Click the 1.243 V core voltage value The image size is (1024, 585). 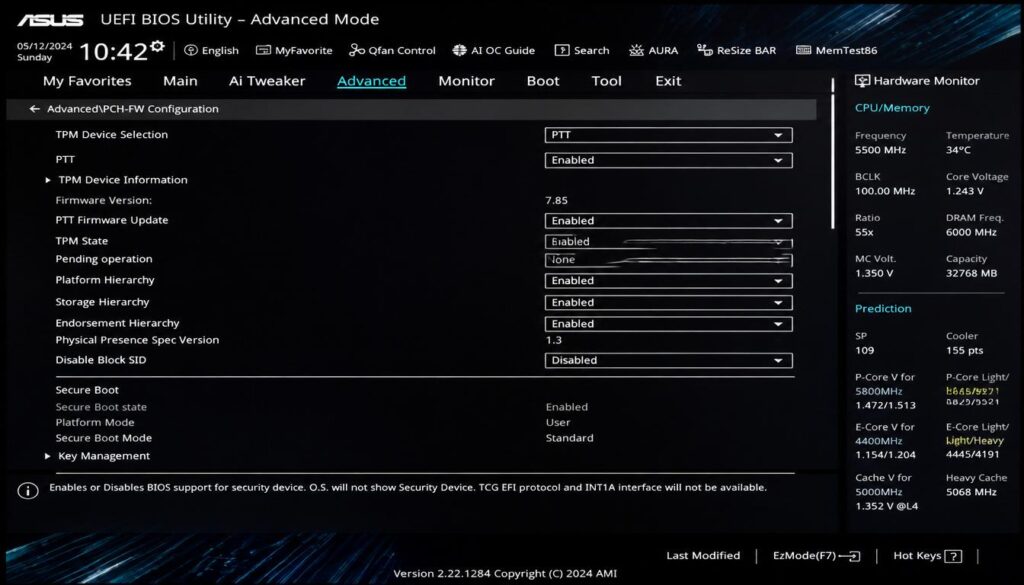click(x=965, y=191)
